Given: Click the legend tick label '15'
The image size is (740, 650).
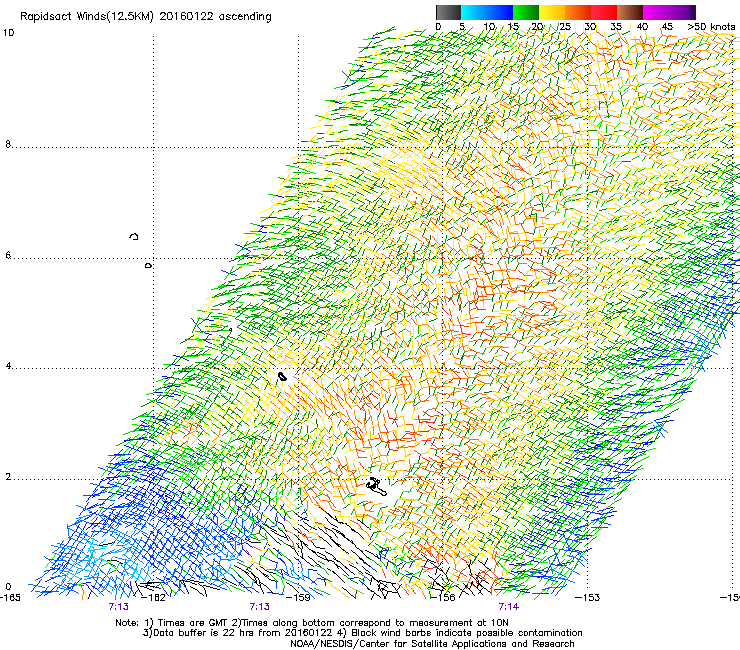Looking at the screenshot, I should 513,27.
